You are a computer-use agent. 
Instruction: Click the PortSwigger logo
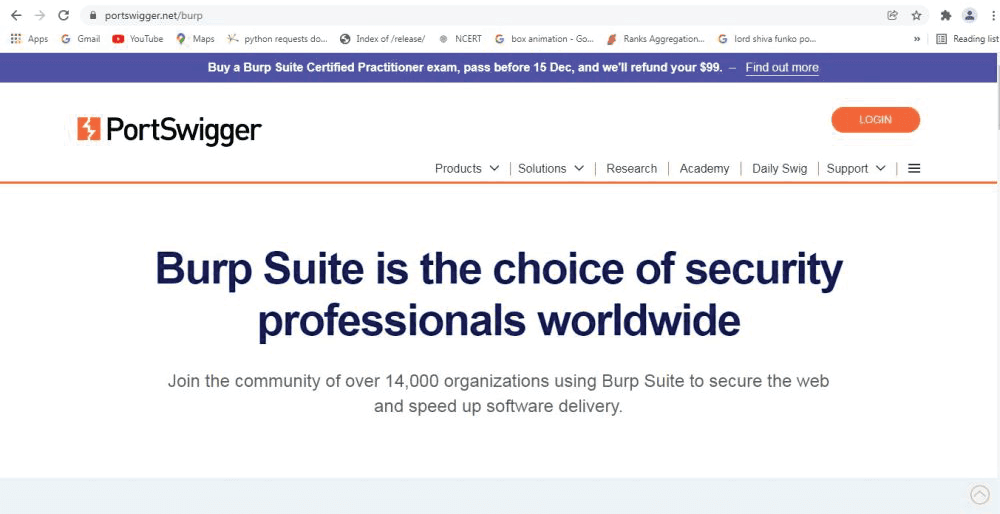click(169, 130)
